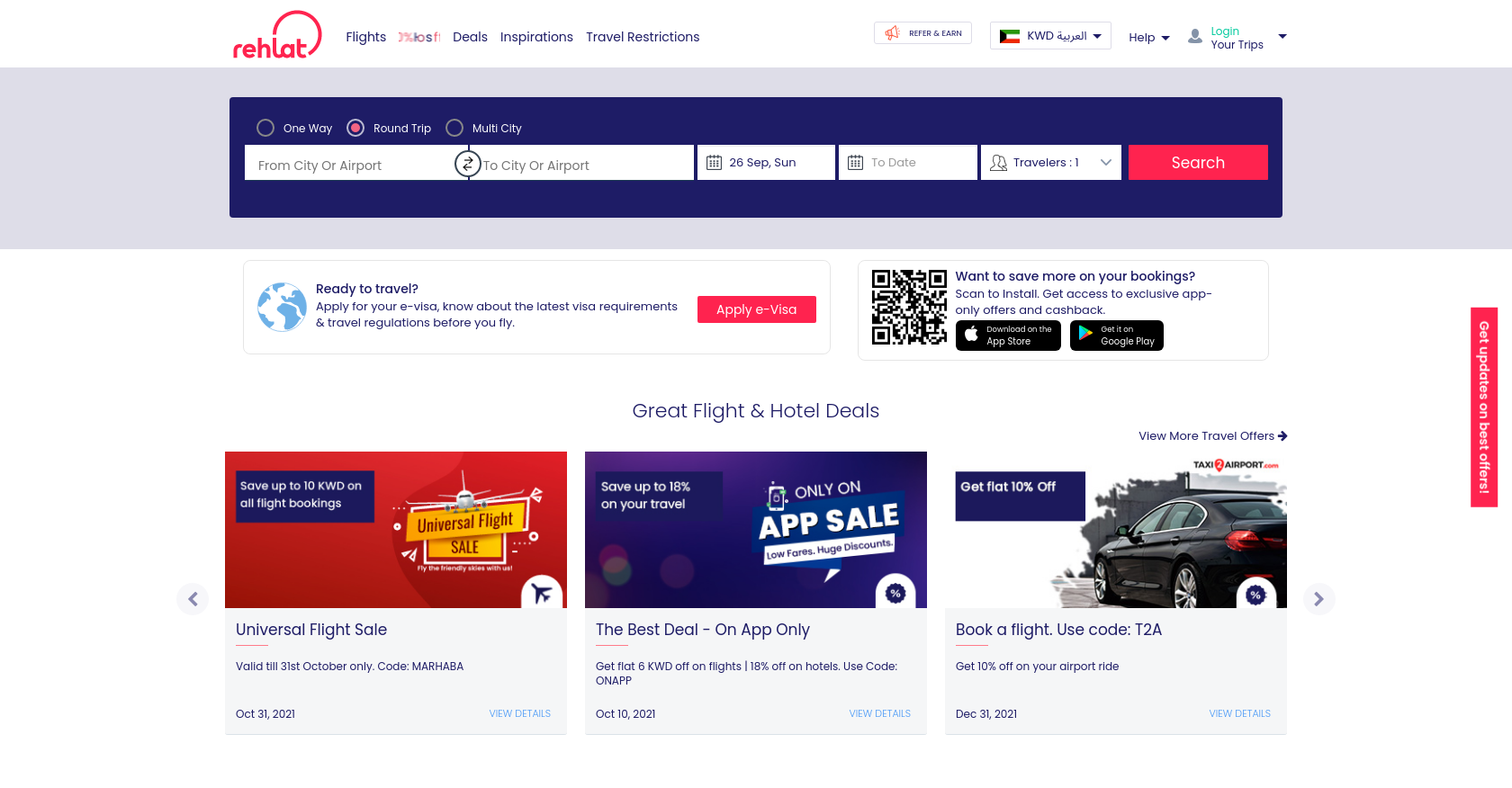
Task: Click the red Search button
Action: [1198, 163]
